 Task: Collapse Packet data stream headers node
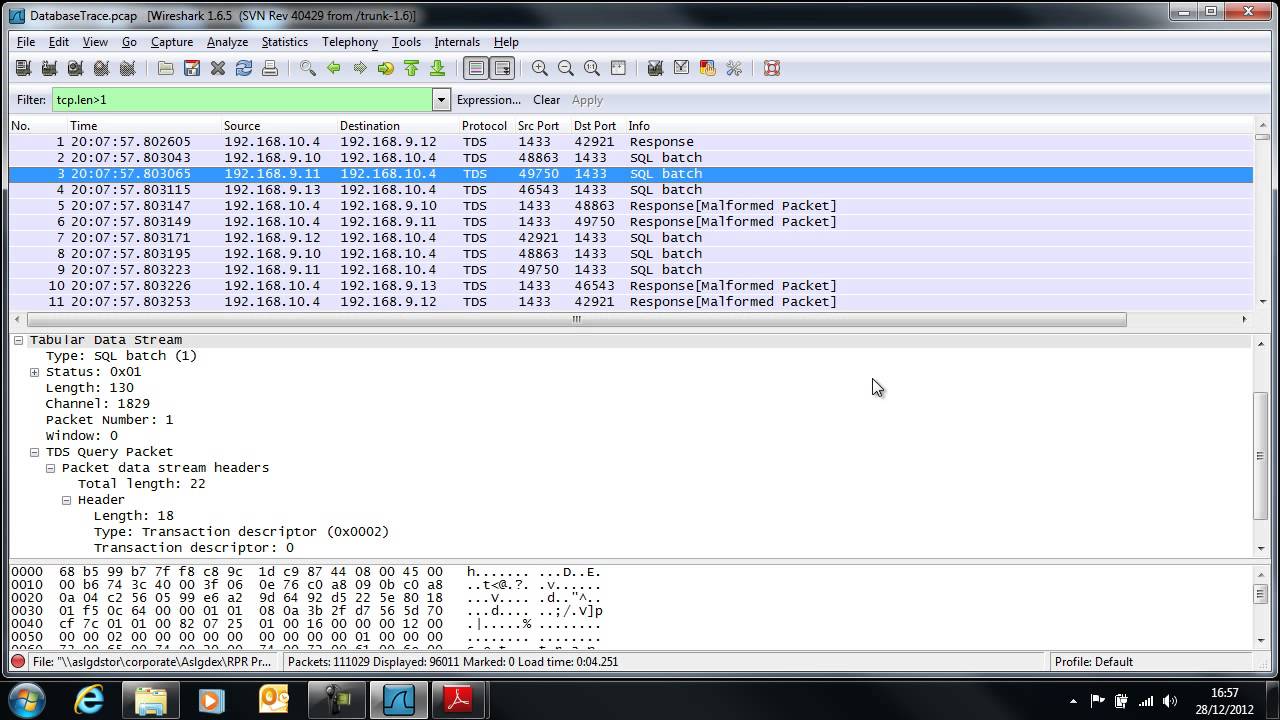point(50,468)
